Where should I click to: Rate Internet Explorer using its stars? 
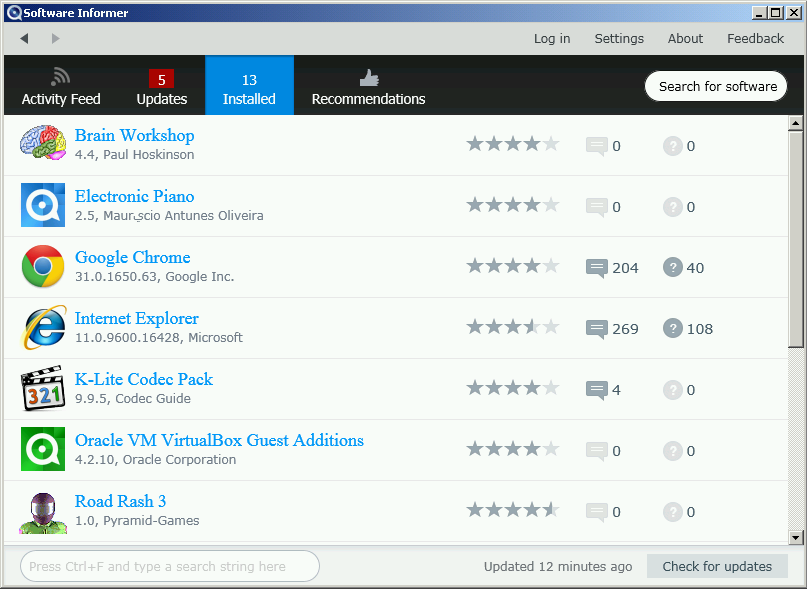513,327
